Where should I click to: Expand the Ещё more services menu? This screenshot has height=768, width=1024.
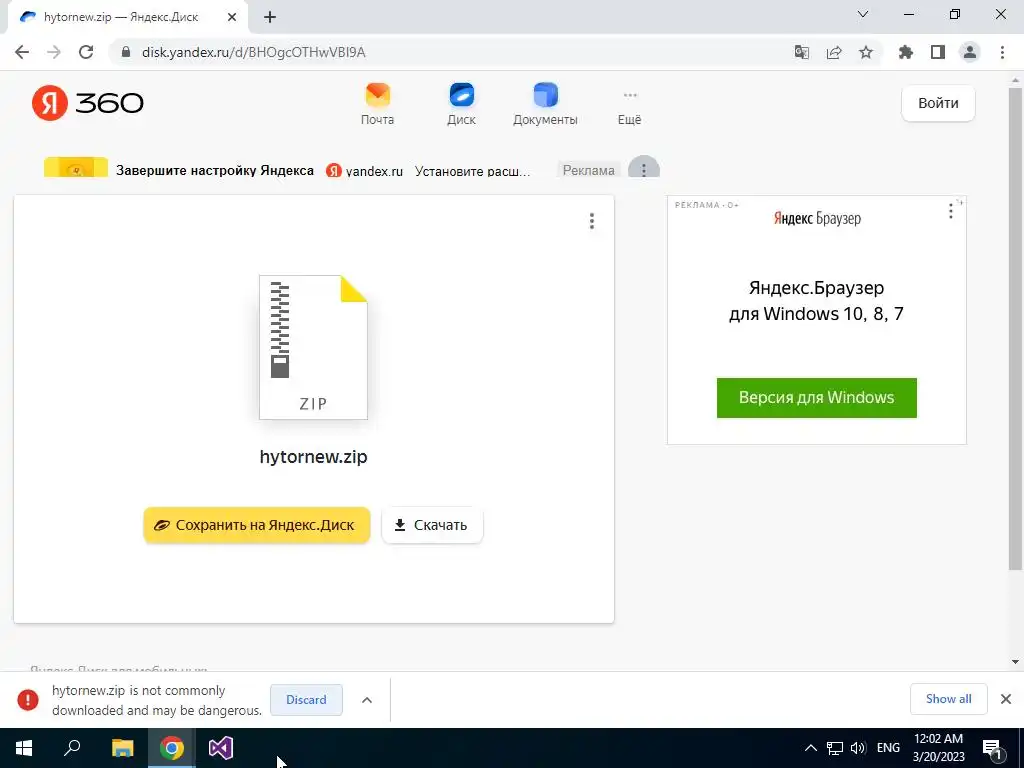[x=630, y=108]
